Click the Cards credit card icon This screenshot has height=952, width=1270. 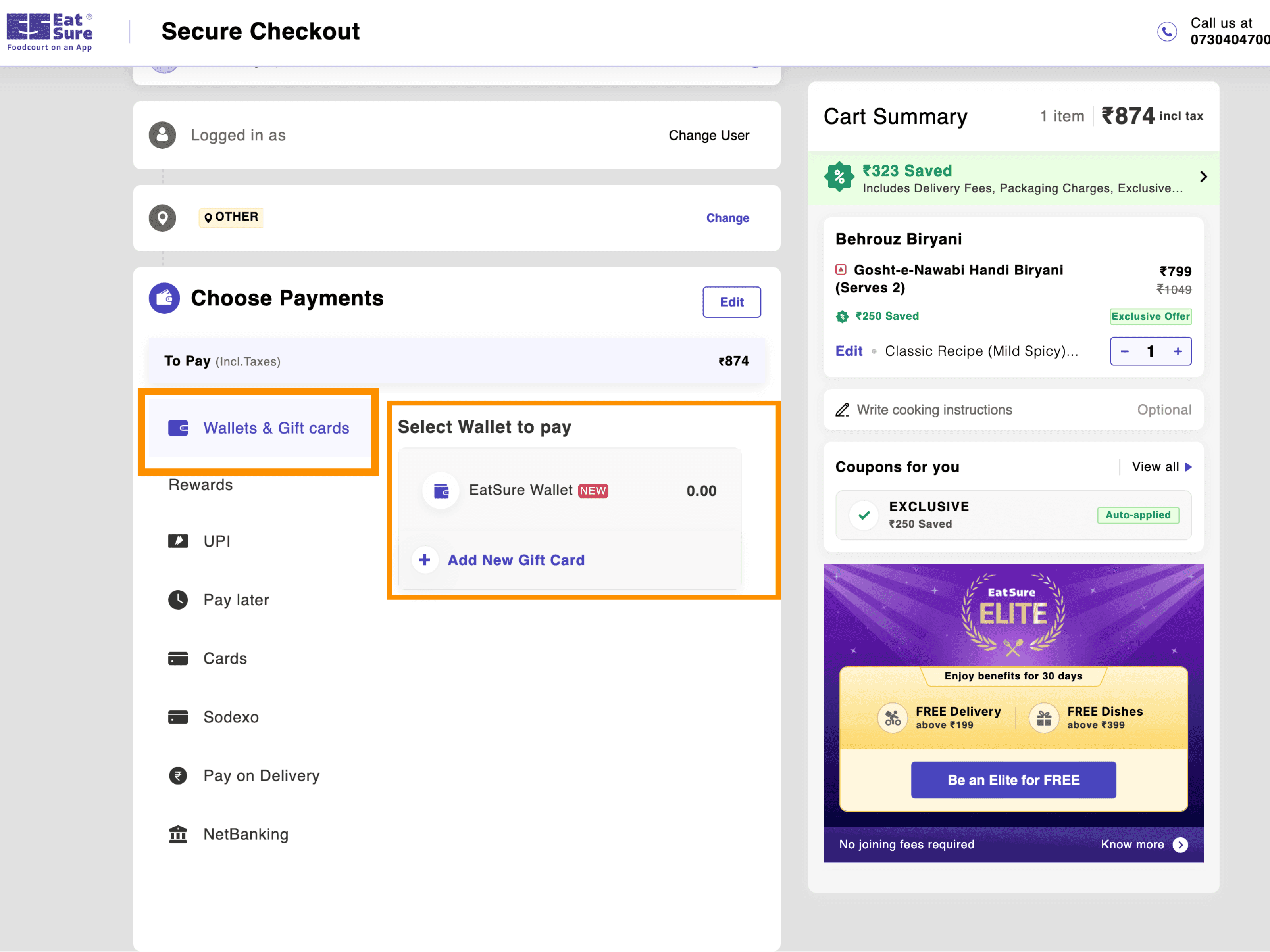tap(178, 658)
